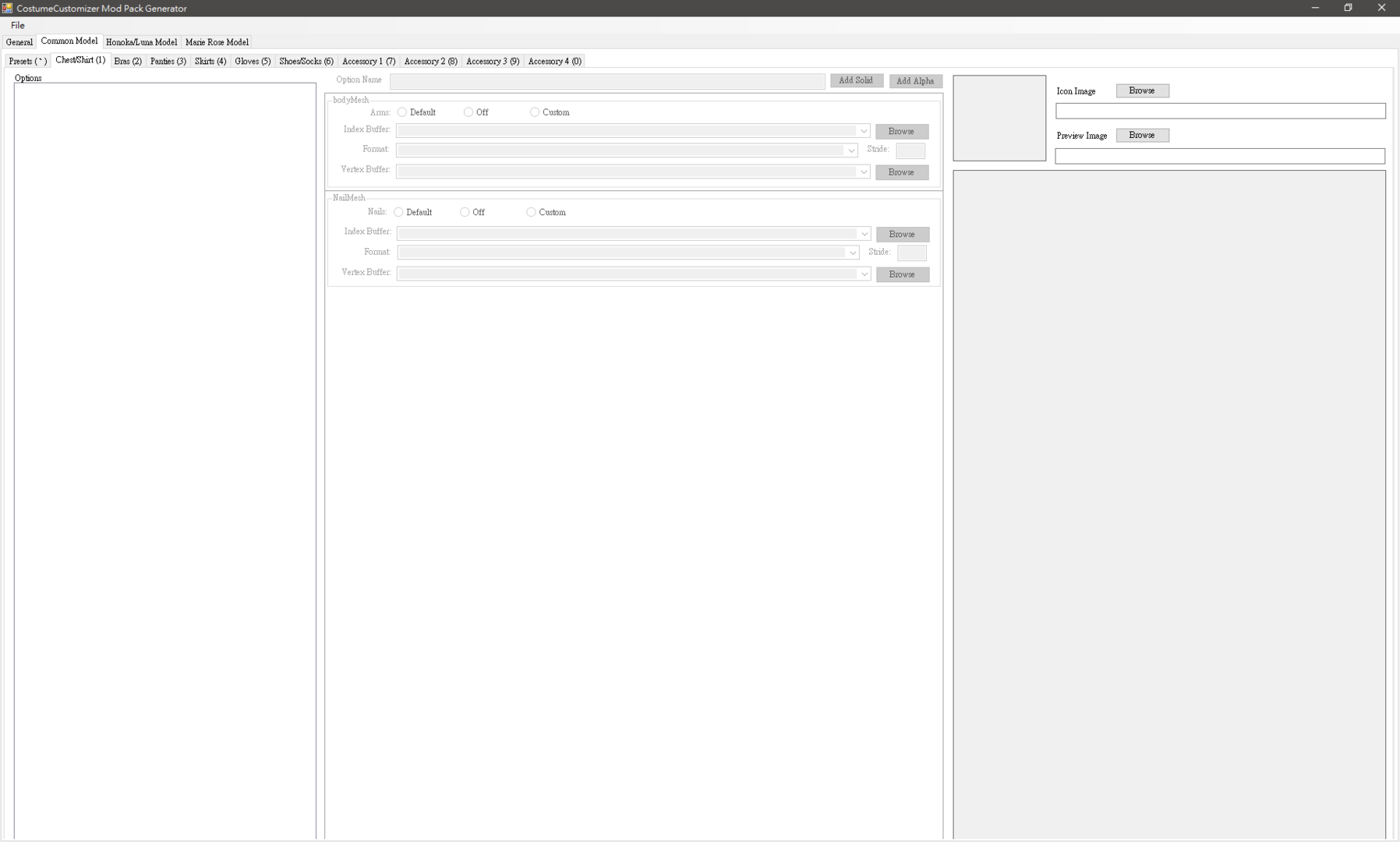Click the large preview image area
1400x842 pixels.
tap(1169, 505)
